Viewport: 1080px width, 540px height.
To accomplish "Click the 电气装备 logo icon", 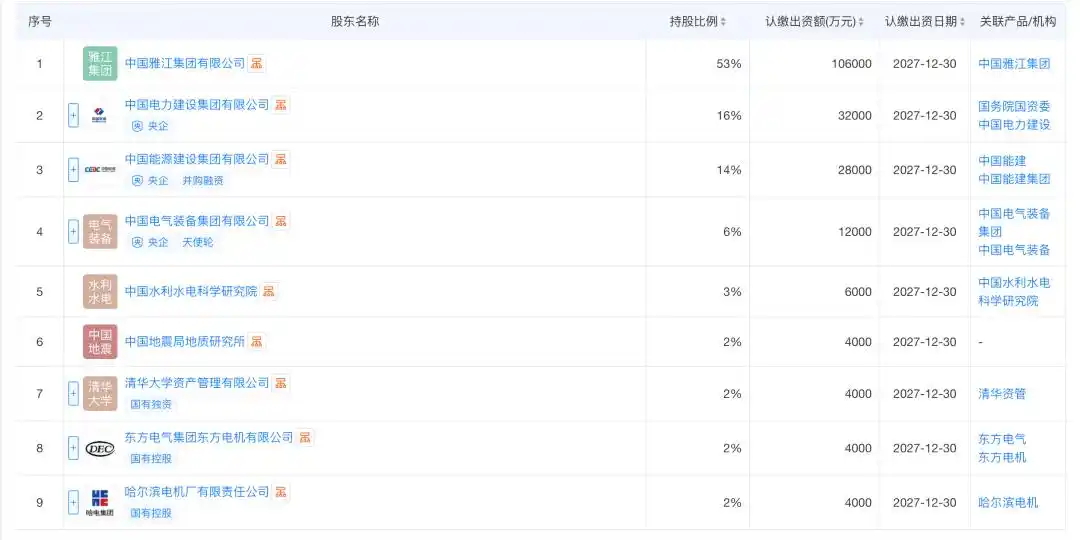I will [x=100, y=231].
